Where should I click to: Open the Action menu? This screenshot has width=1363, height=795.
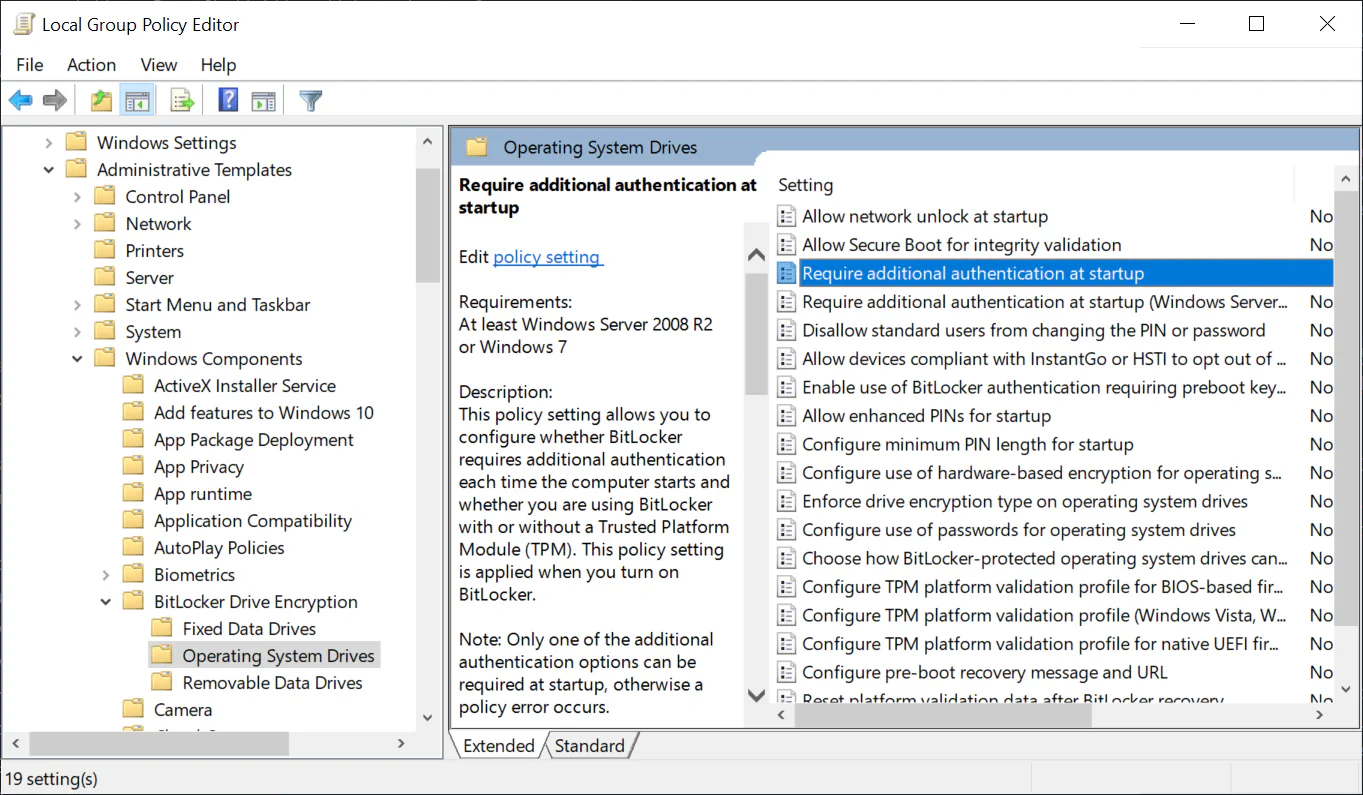tap(91, 64)
